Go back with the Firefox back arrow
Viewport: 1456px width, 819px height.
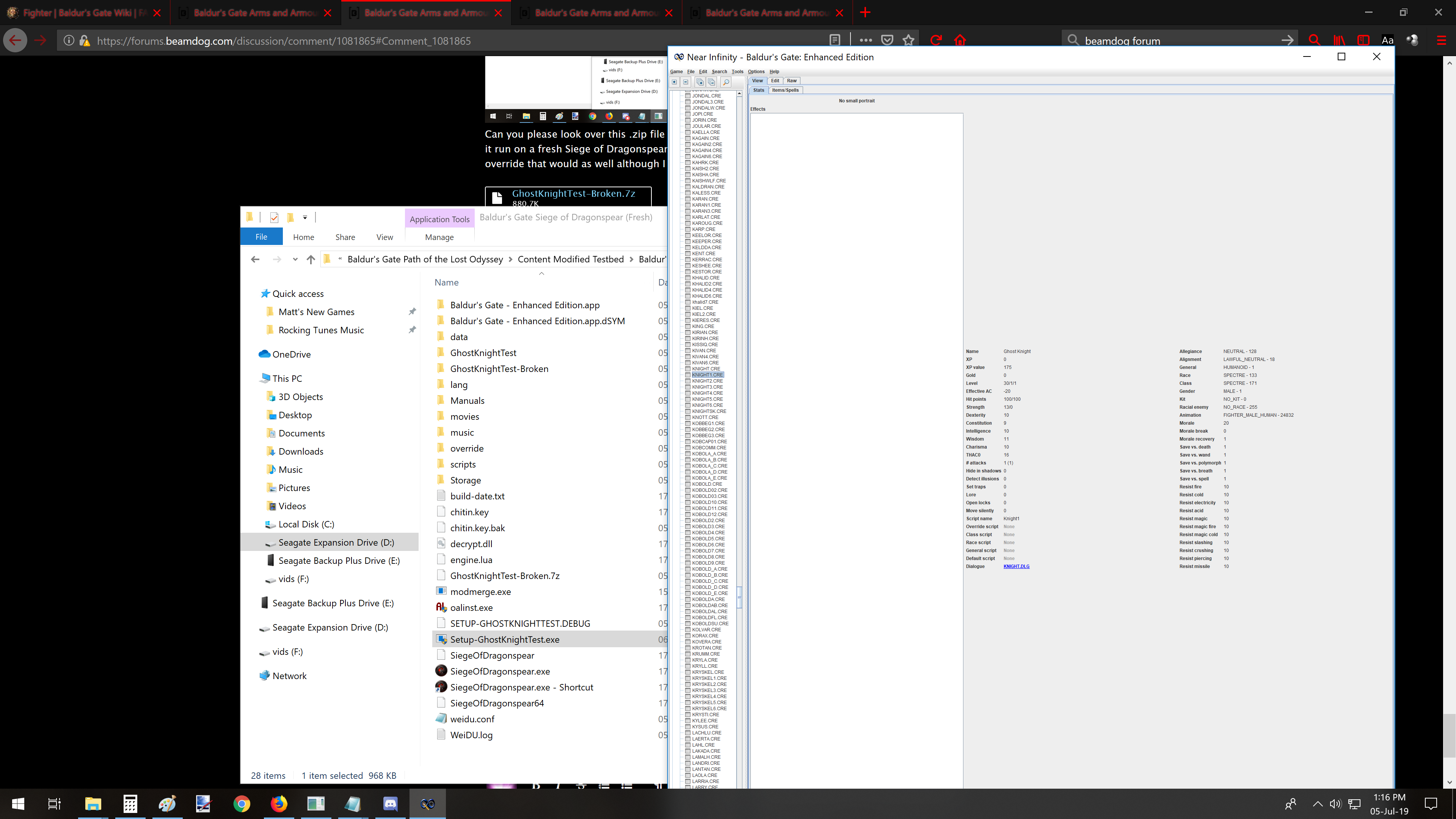[x=15, y=40]
